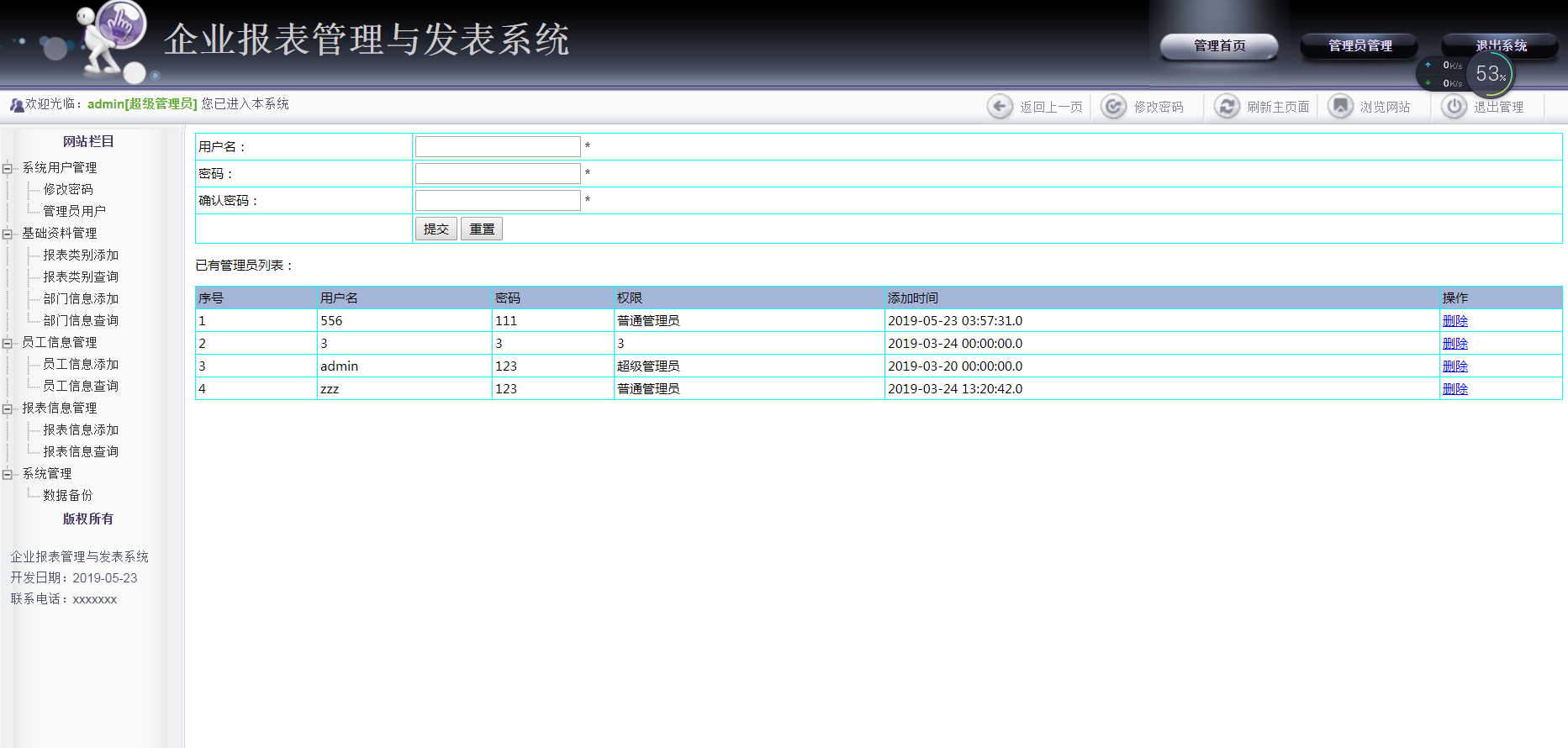Click the 返回上一页 text link
Screen dimensions: 1568x748
1051,107
